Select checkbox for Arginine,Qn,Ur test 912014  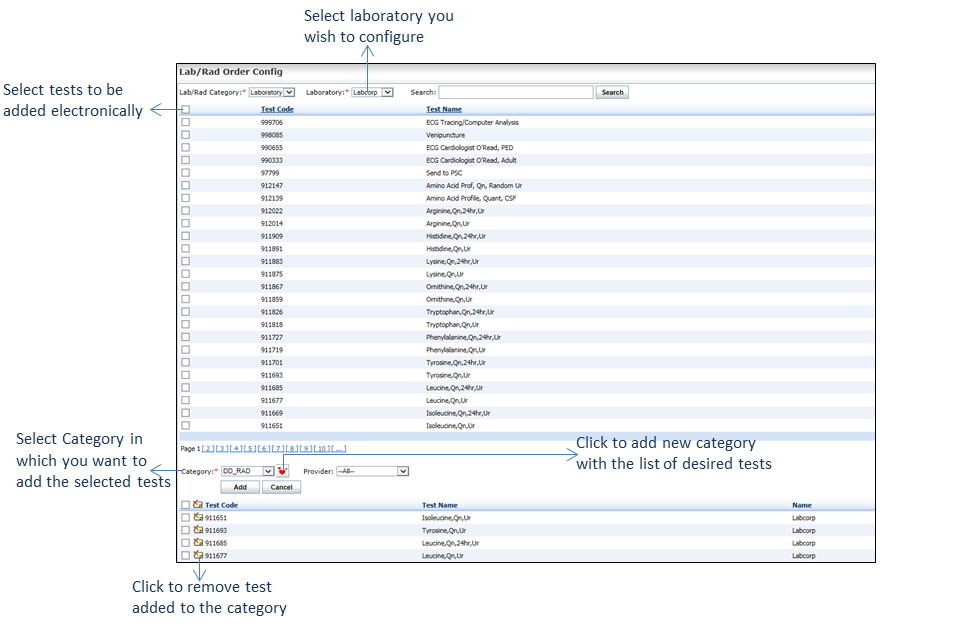tap(186, 224)
